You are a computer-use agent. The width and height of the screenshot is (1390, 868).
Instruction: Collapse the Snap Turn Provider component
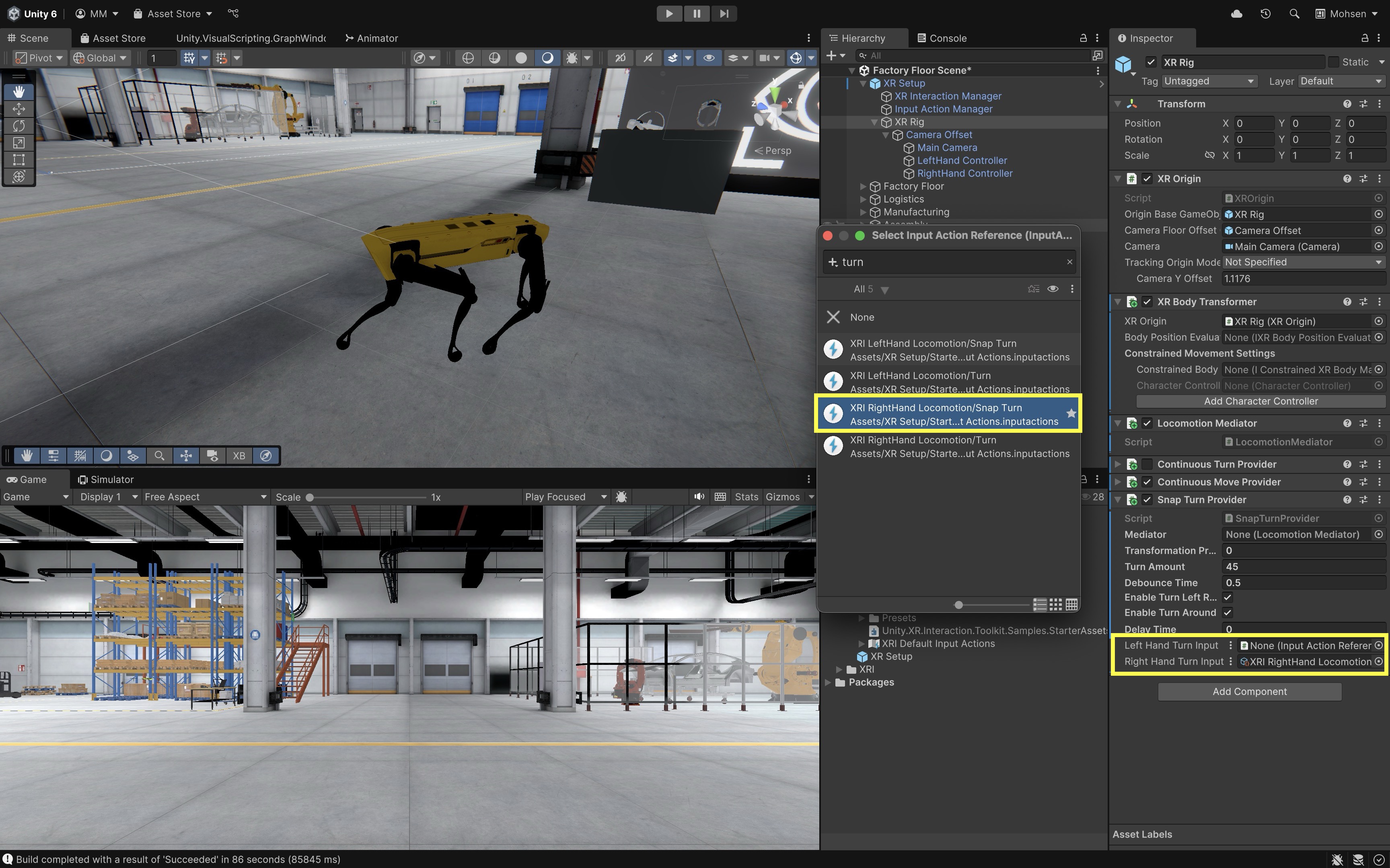pos(1118,500)
